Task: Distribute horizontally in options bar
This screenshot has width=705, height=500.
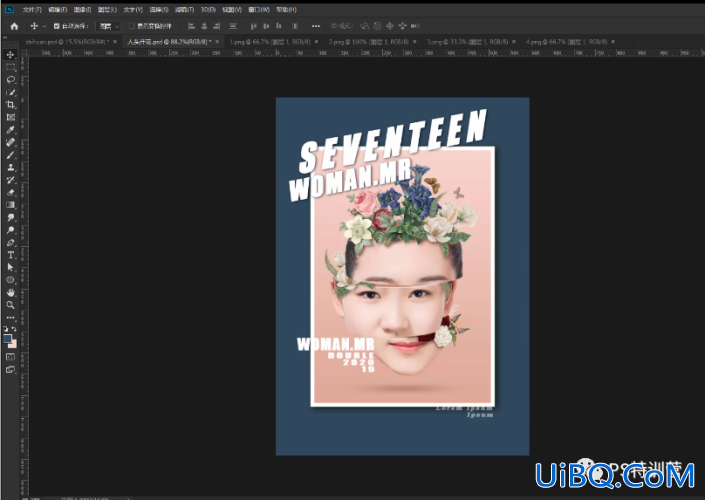Action: 295,26
